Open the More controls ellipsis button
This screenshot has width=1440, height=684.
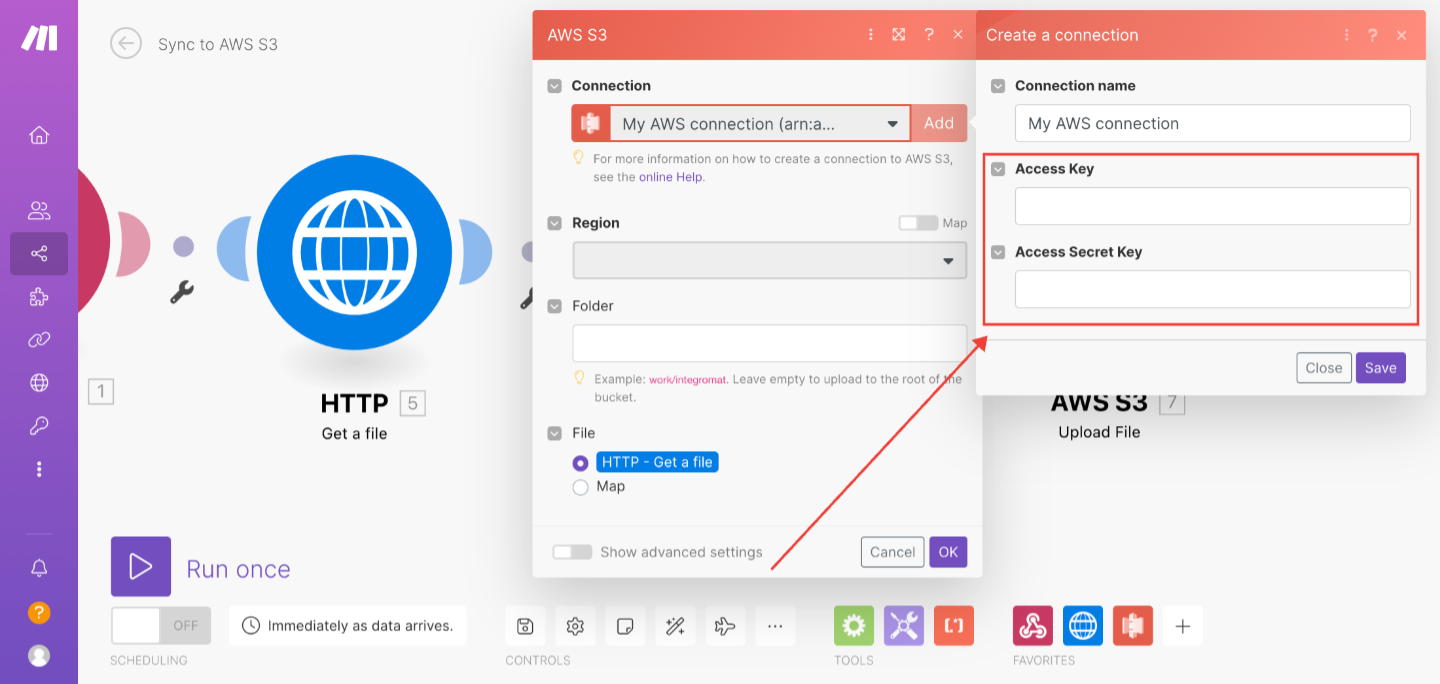coord(775,626)
